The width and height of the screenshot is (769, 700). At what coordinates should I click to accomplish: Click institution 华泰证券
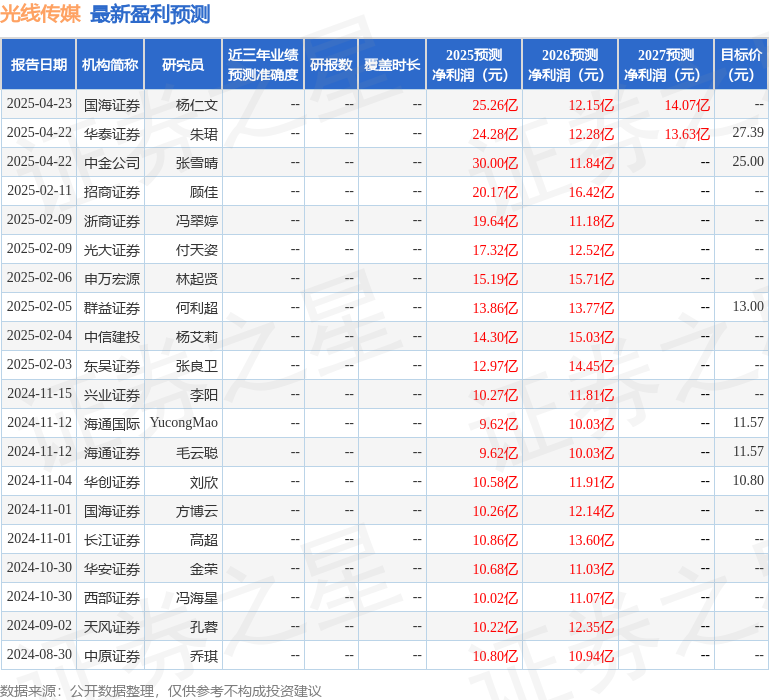click(112, 133)
